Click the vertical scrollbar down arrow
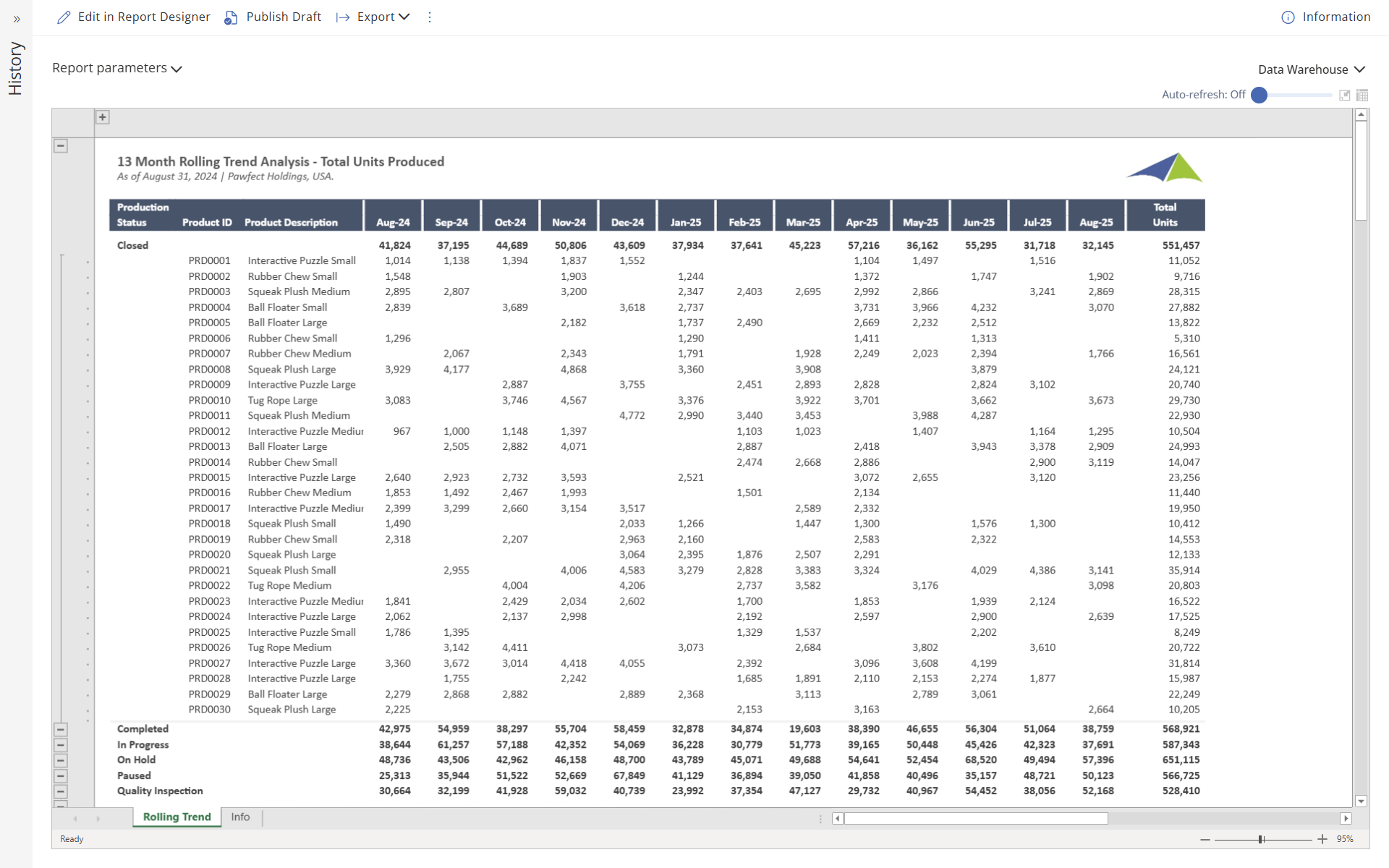1389x868 pixels. coord(1361,801)
